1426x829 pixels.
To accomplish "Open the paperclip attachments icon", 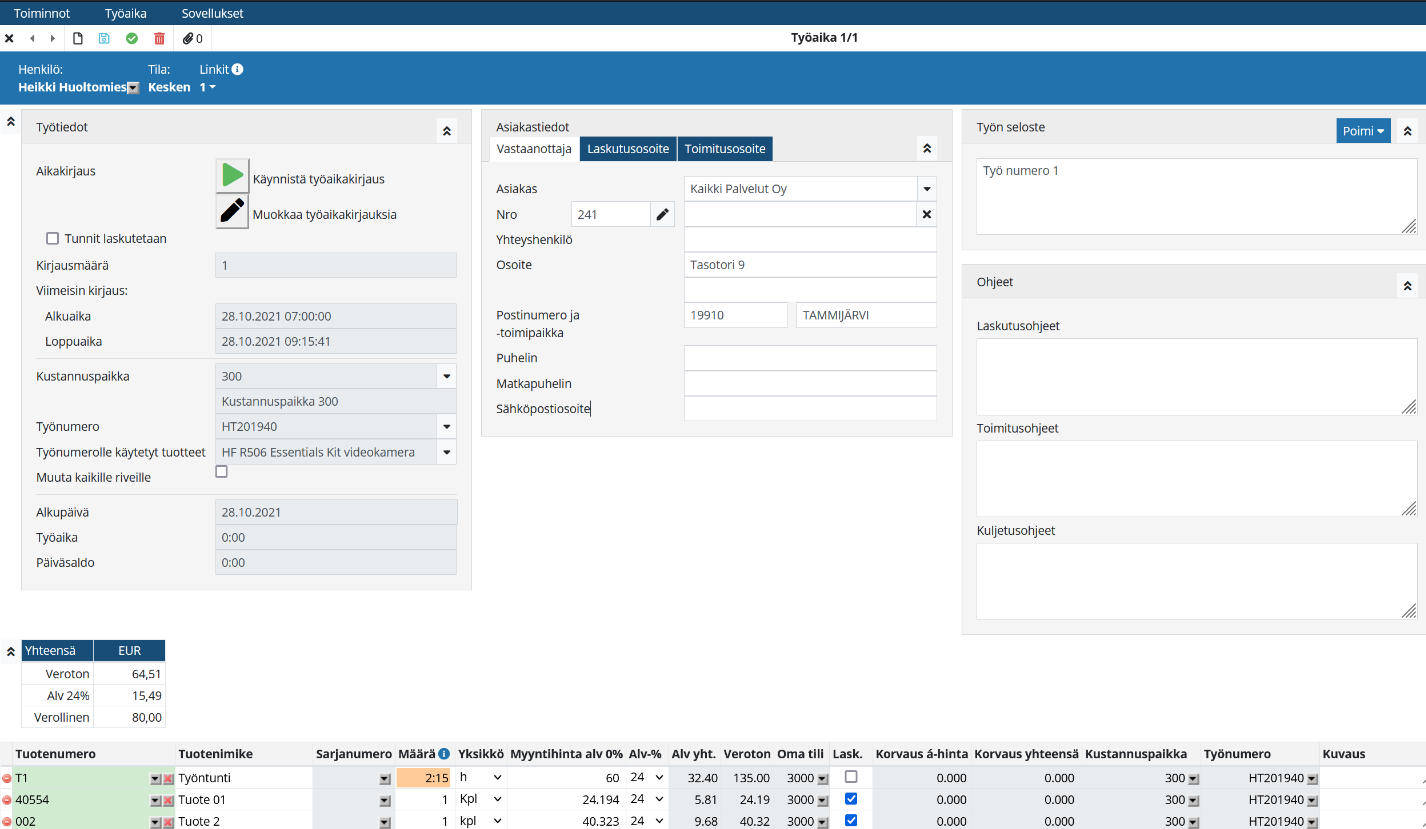I will click(188, 39).
